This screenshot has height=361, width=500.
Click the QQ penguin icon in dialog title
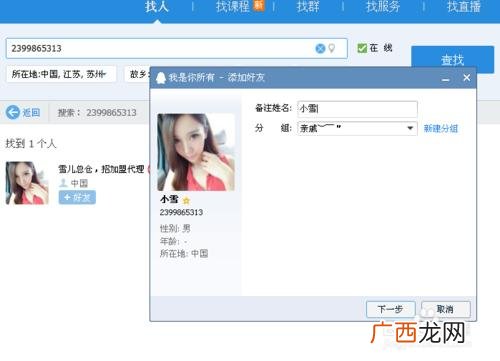pyautogui.click(x=161, y=78)
